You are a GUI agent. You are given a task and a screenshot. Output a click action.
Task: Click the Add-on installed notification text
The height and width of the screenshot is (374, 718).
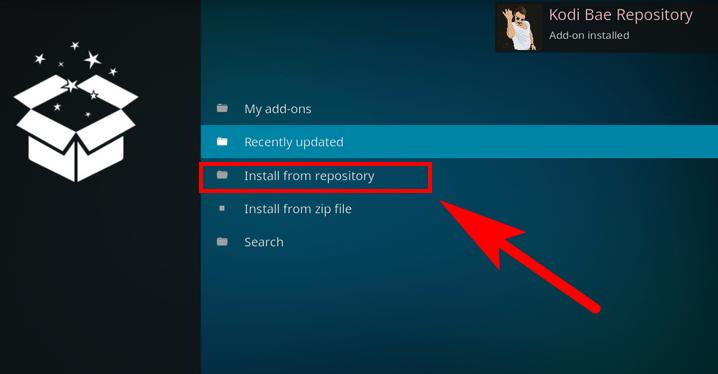(x=589, y=35)
